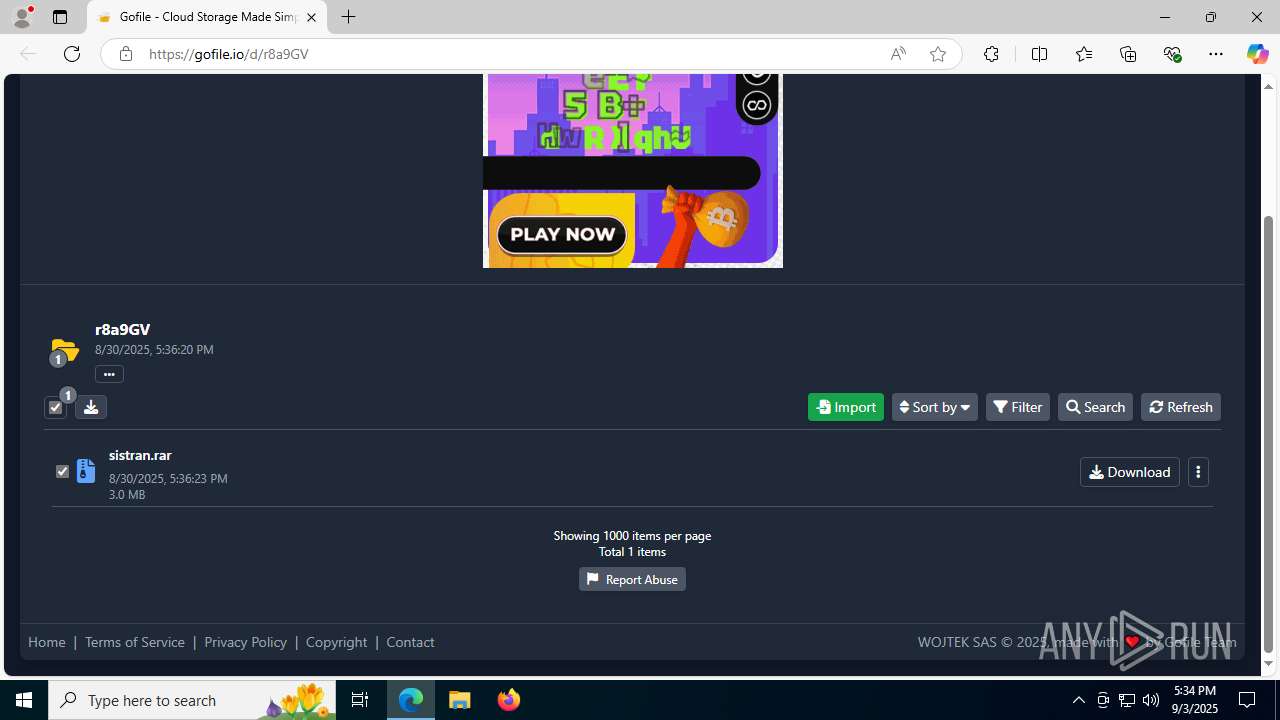This screenshot has width=1280, height=720.
Task: Click the Report Abuse button
Action: (632, 579)
